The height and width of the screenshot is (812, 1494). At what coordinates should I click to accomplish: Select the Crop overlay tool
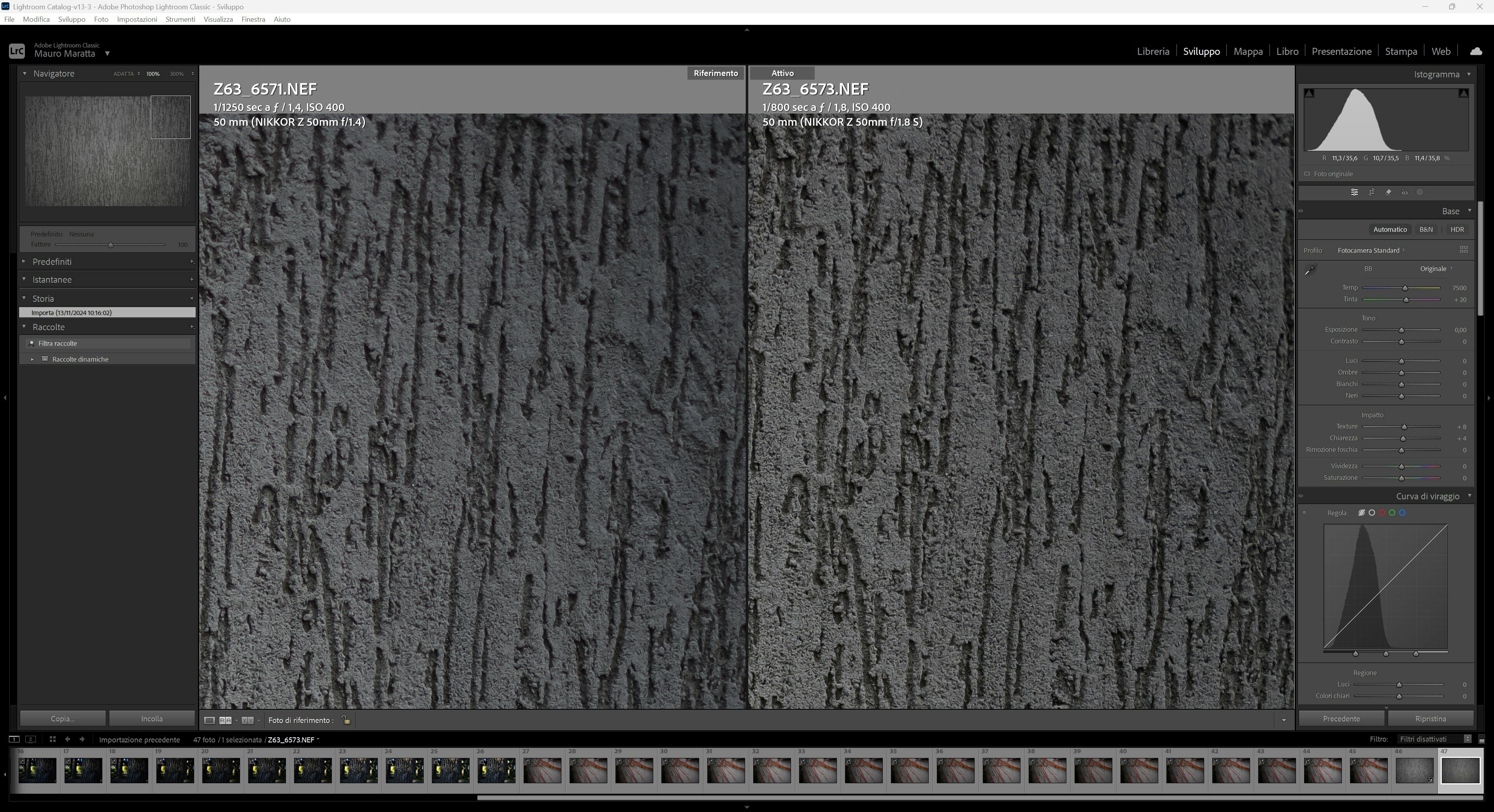point(1371,192)
